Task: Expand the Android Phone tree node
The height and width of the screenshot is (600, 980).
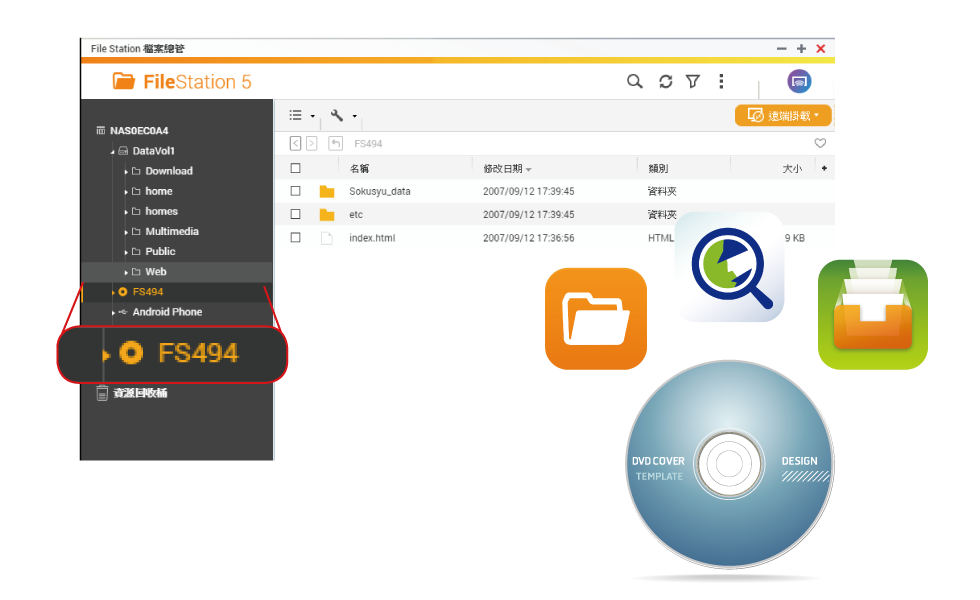Action: (112, 312)
